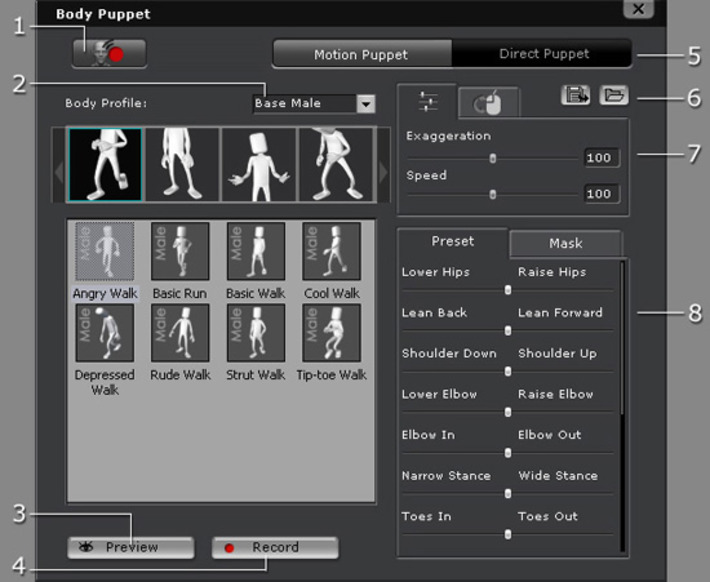The height and width of the screenshot is (582, 710).
Task: Click the save preset icon
Action: [x=575, y=96]
